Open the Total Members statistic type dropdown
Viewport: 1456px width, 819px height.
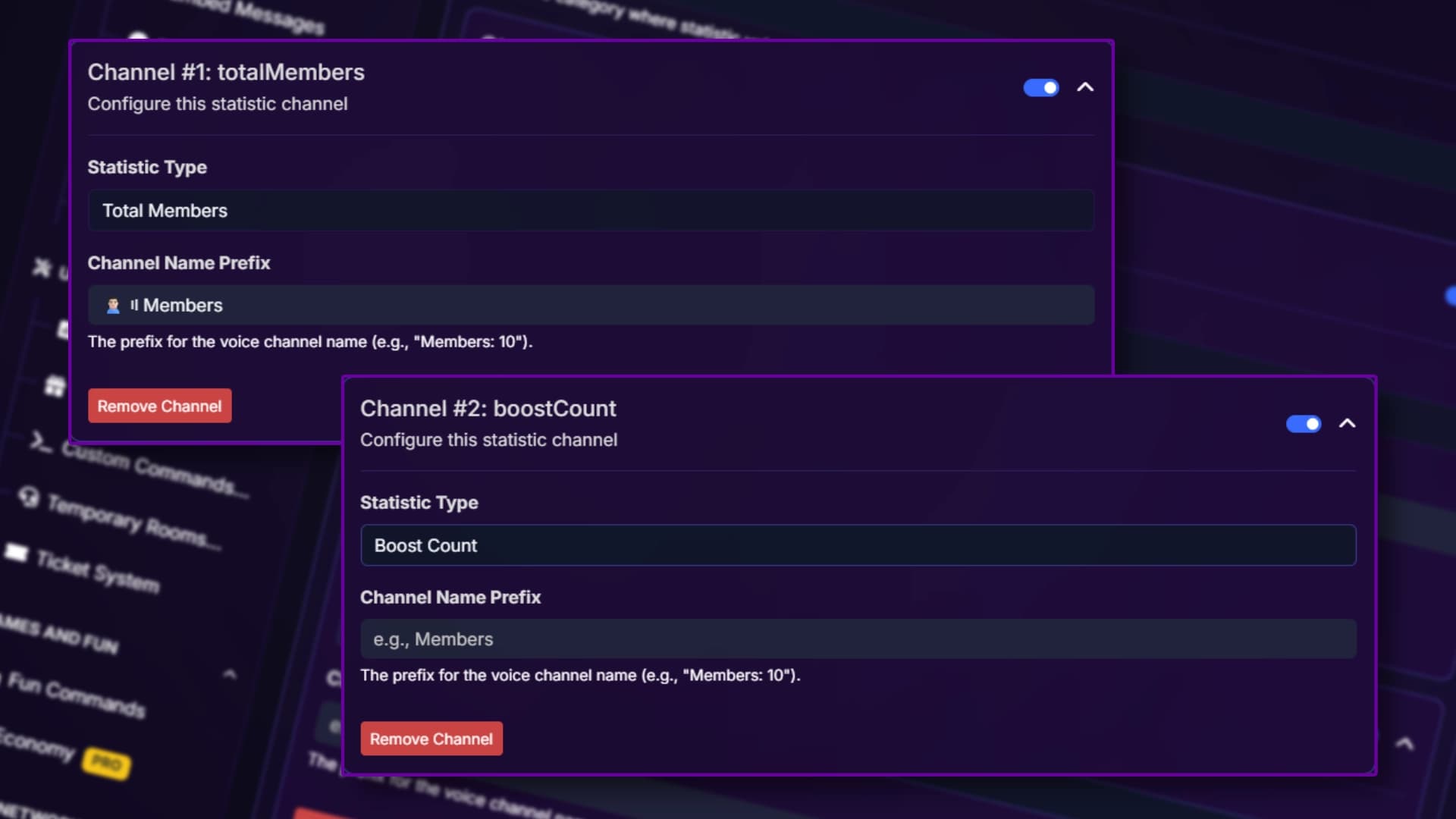pyautogui.click(x=591, y=211)
